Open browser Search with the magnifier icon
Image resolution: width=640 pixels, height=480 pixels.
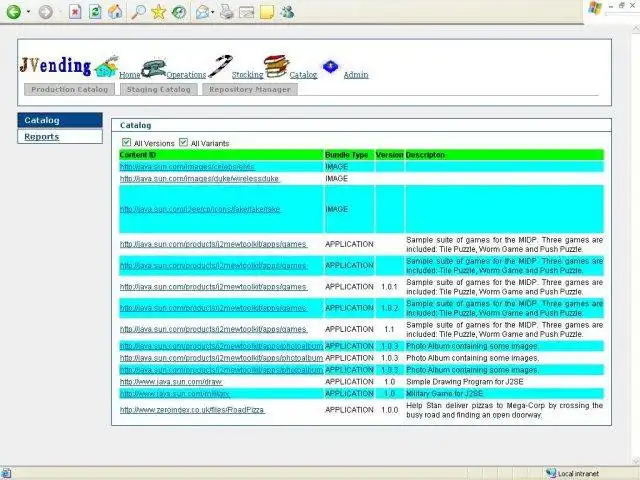(x=138, y=12)
